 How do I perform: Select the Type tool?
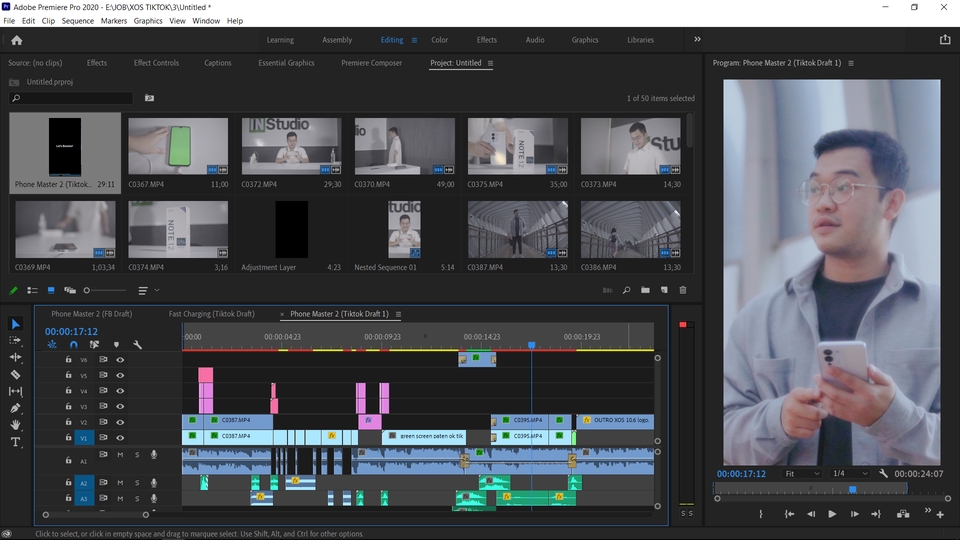click(x=15, y=441)
